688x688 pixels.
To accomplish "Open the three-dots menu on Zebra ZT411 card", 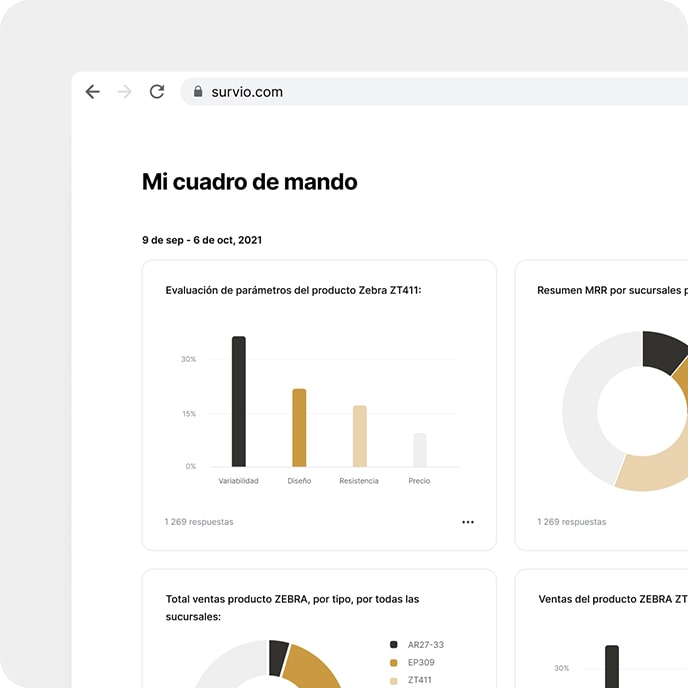I will tap(468, 522).
